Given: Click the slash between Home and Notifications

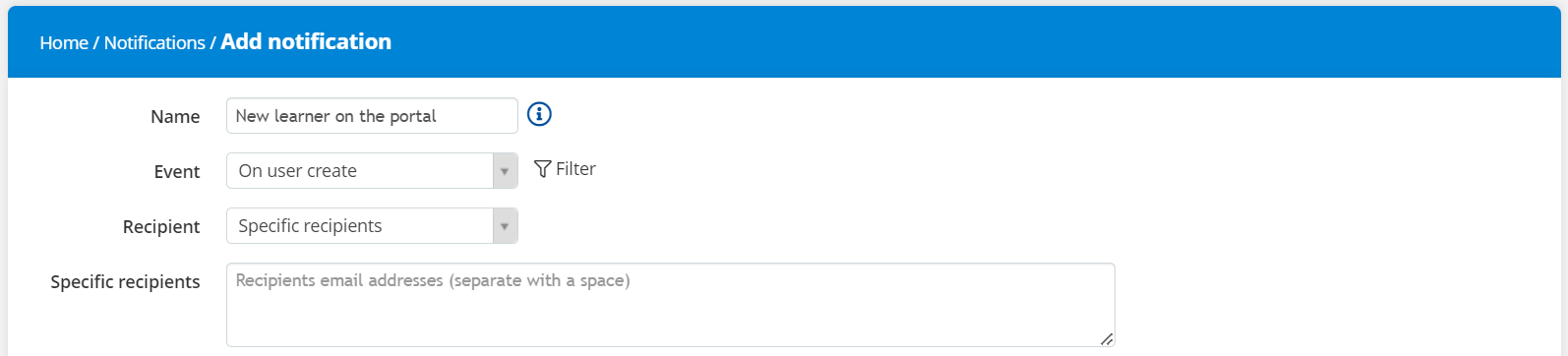Looking at the screenshot, I should click(96, 43).
